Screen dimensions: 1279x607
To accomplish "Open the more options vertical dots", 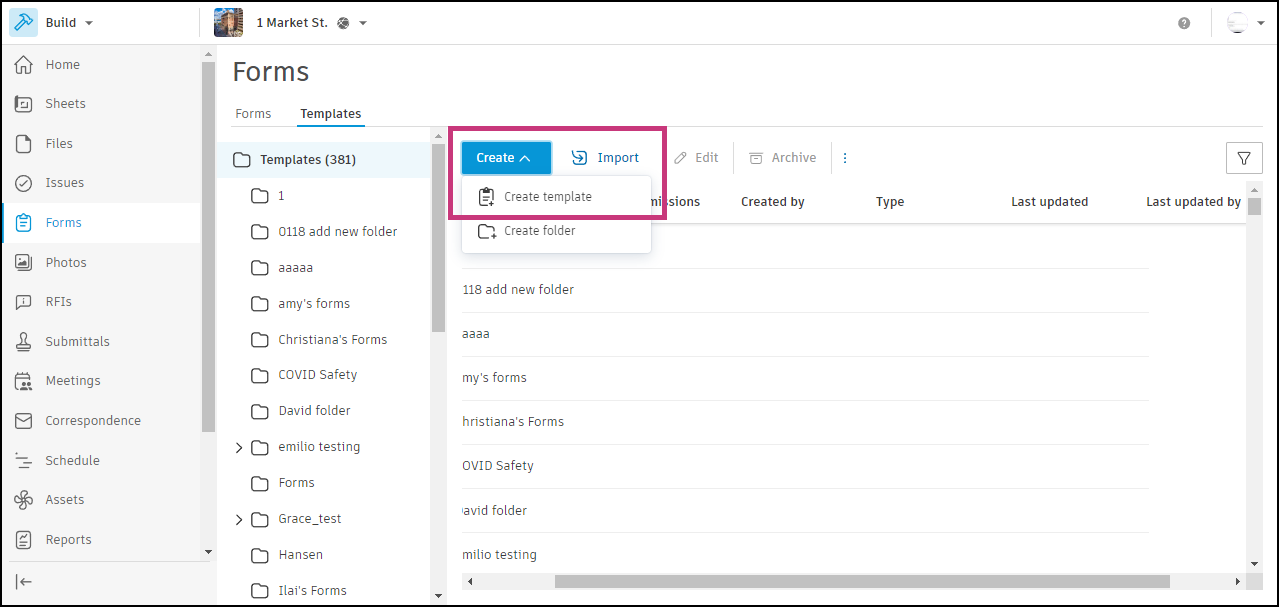I will 845,158.
